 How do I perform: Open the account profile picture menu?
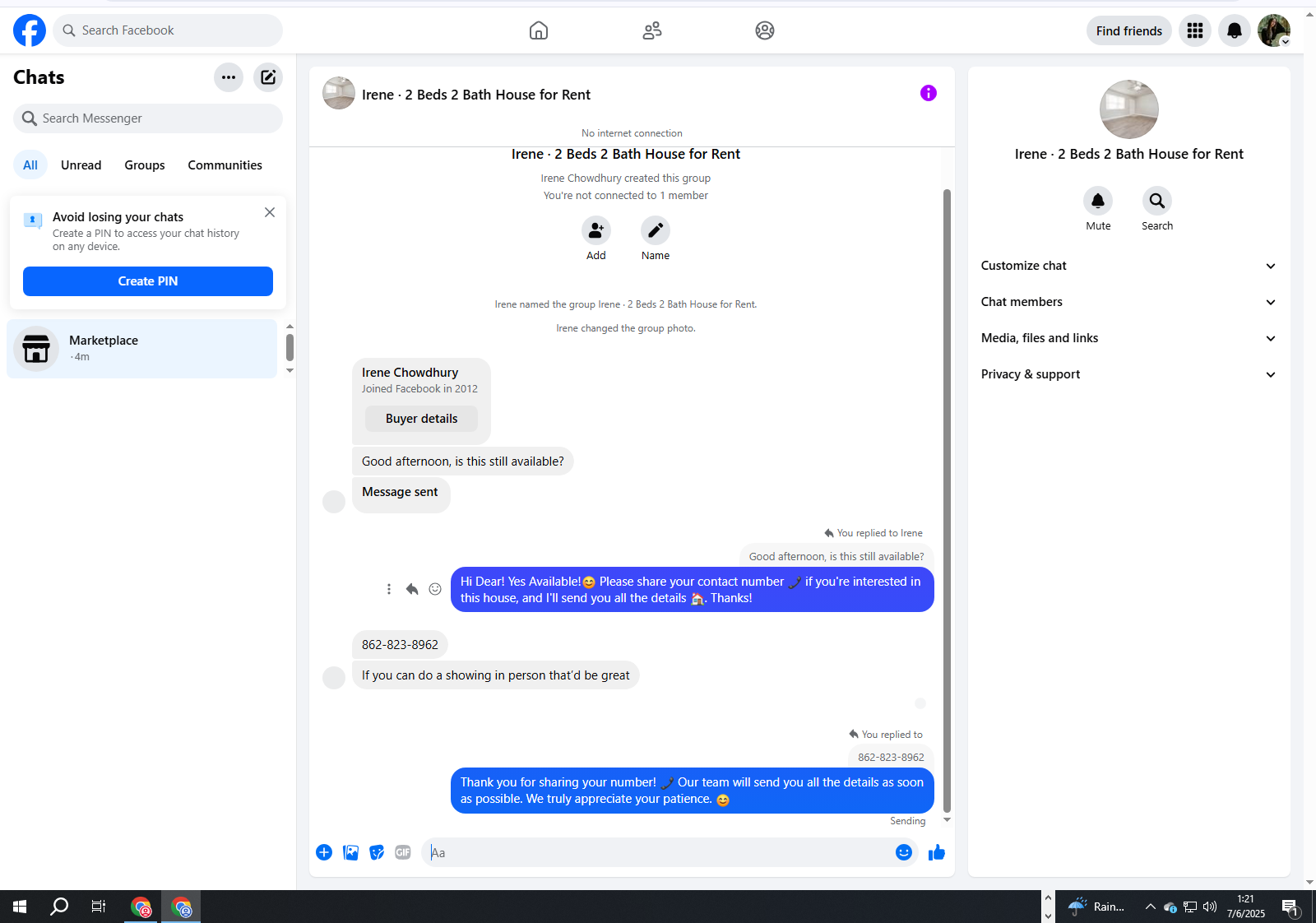1274,30
